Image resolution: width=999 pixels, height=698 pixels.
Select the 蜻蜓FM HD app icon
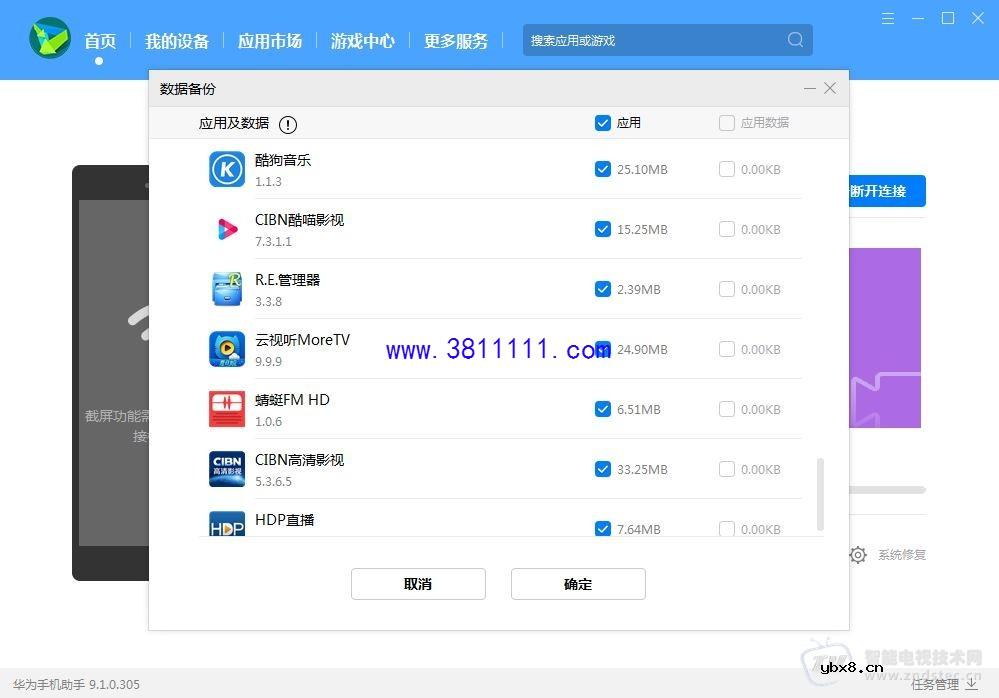(227, 409)
